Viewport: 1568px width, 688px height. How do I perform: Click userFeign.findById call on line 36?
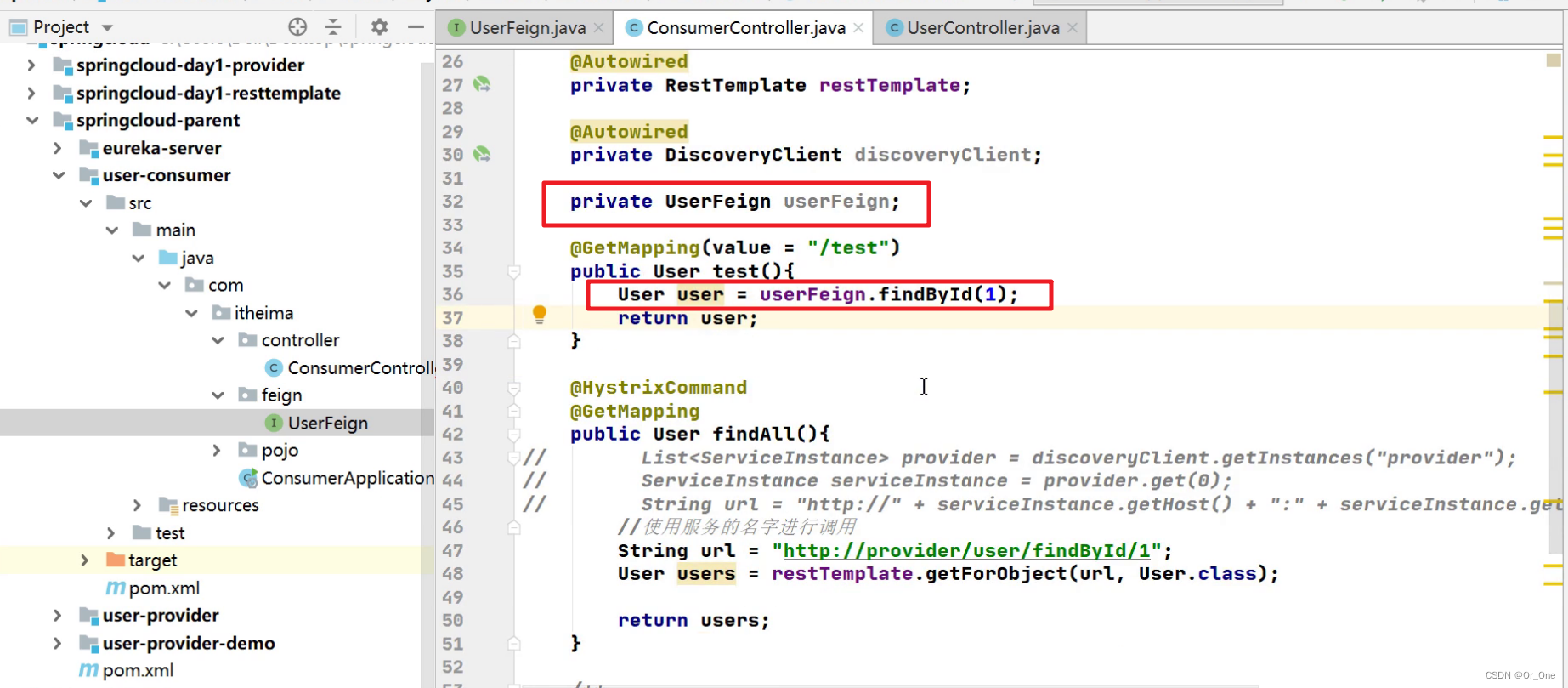coord(888,294)
